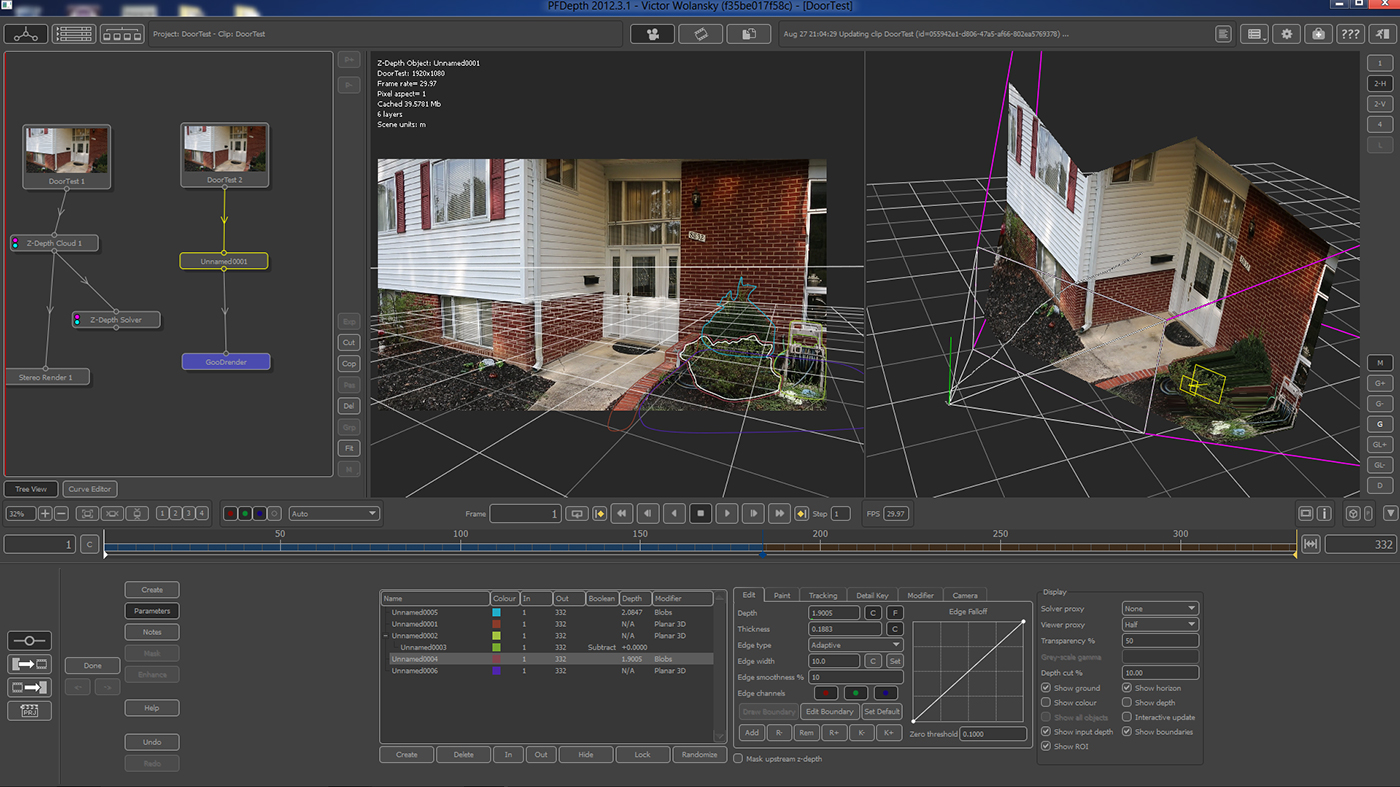Toggle the green edge channel swatch
The height and width of the screenshot is (787, 1400).
coord(856,693)
